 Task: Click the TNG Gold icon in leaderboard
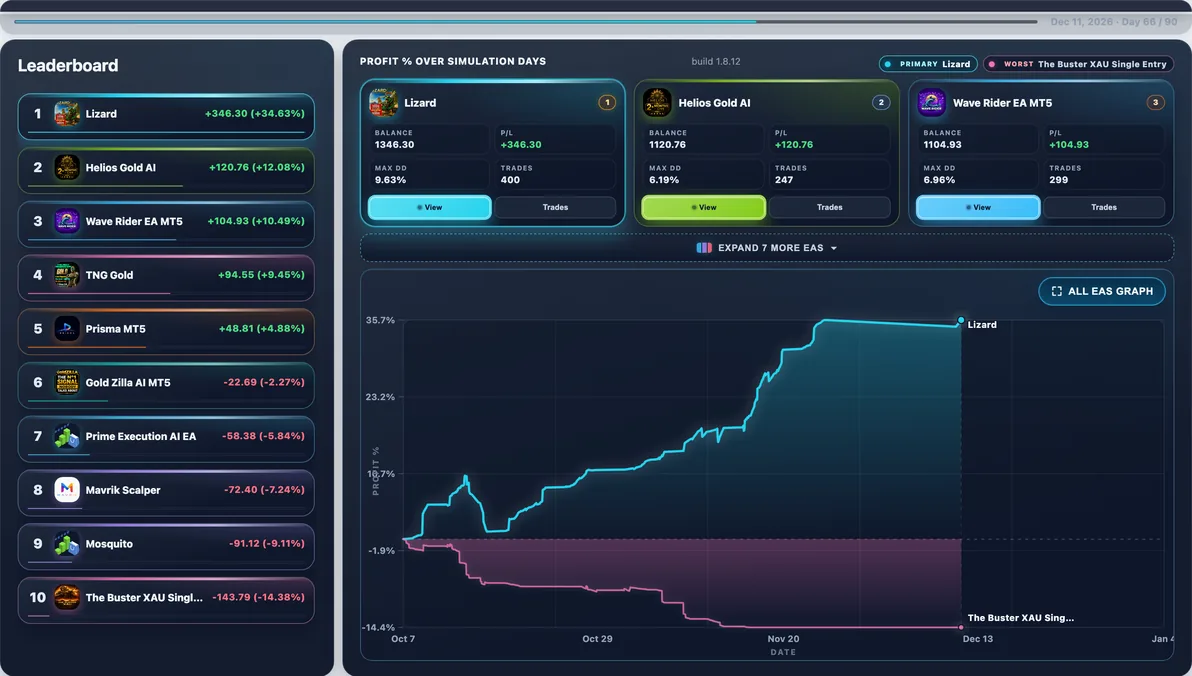67,275
